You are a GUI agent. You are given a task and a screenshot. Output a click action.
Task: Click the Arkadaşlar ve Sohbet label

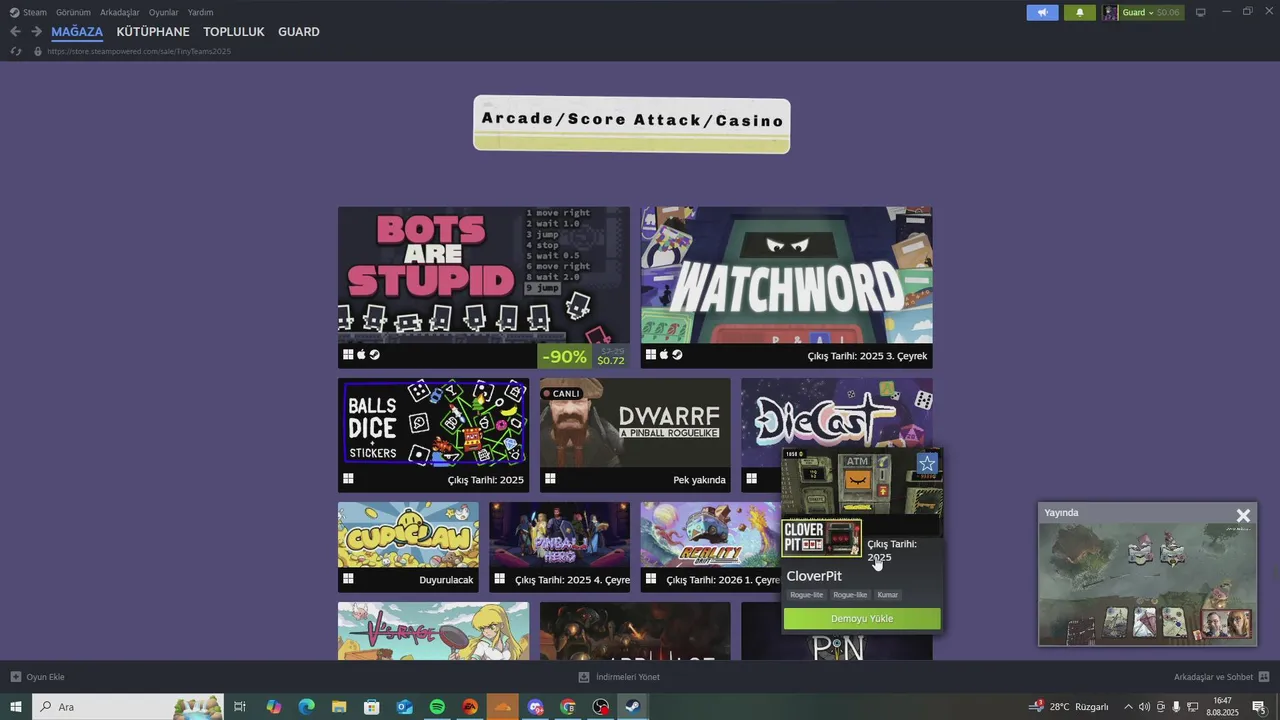(x=1213, y=677)
